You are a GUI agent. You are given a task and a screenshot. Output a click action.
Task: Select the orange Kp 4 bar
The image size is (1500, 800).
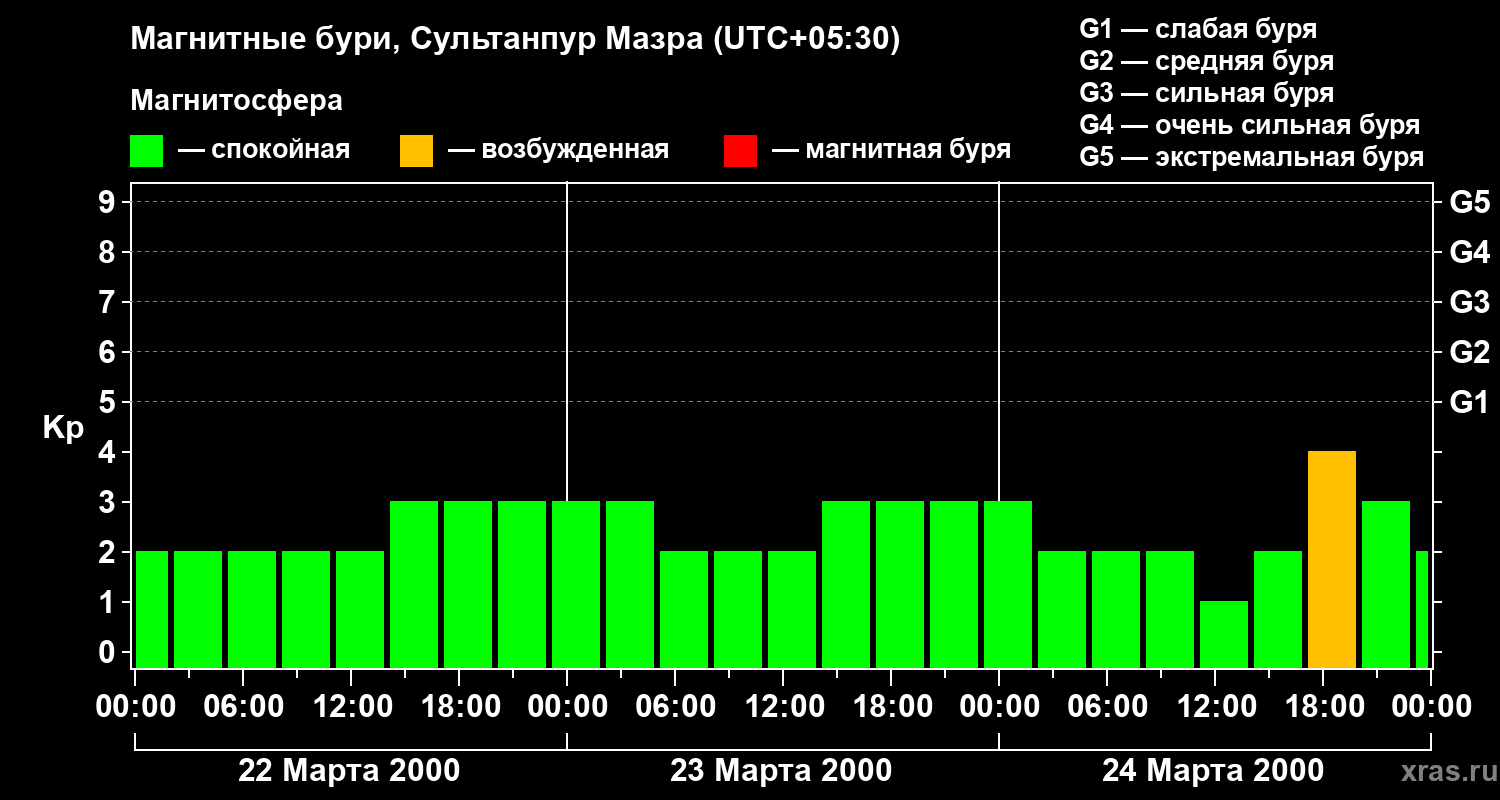point(1331,559)
